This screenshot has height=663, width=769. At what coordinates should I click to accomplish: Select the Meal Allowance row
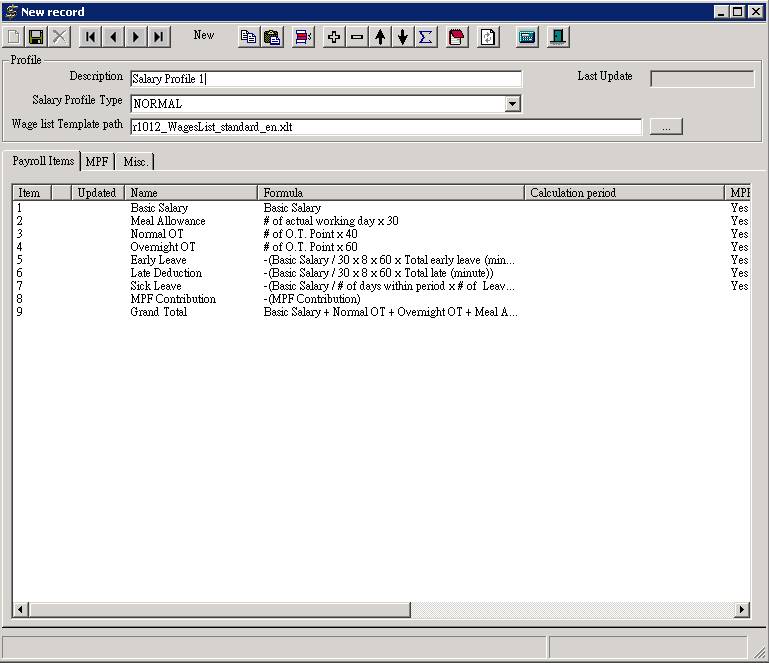(x=382, y=221)
